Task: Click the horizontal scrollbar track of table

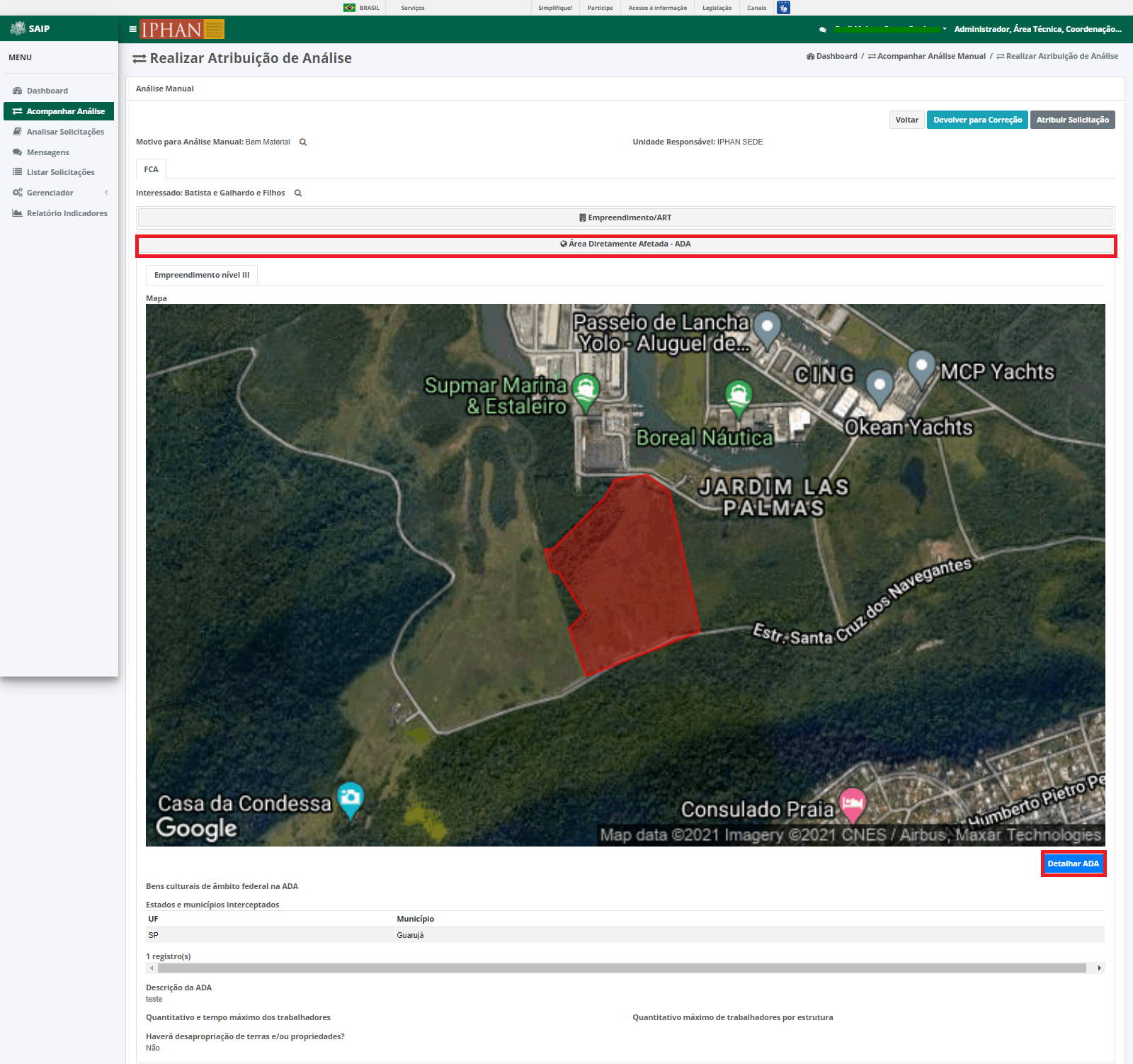Action: point(622,968)
